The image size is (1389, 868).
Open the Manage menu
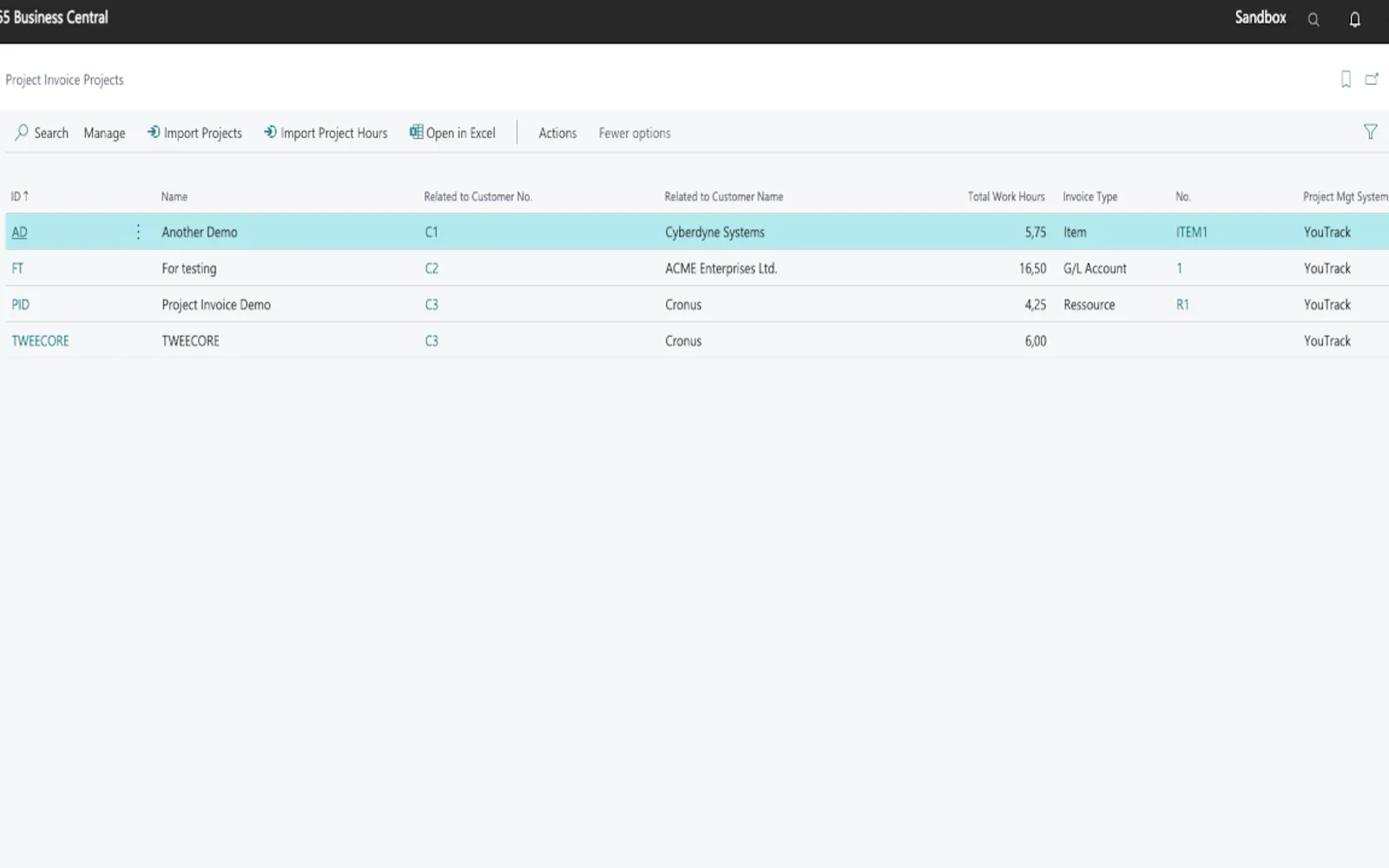point(104,133)
